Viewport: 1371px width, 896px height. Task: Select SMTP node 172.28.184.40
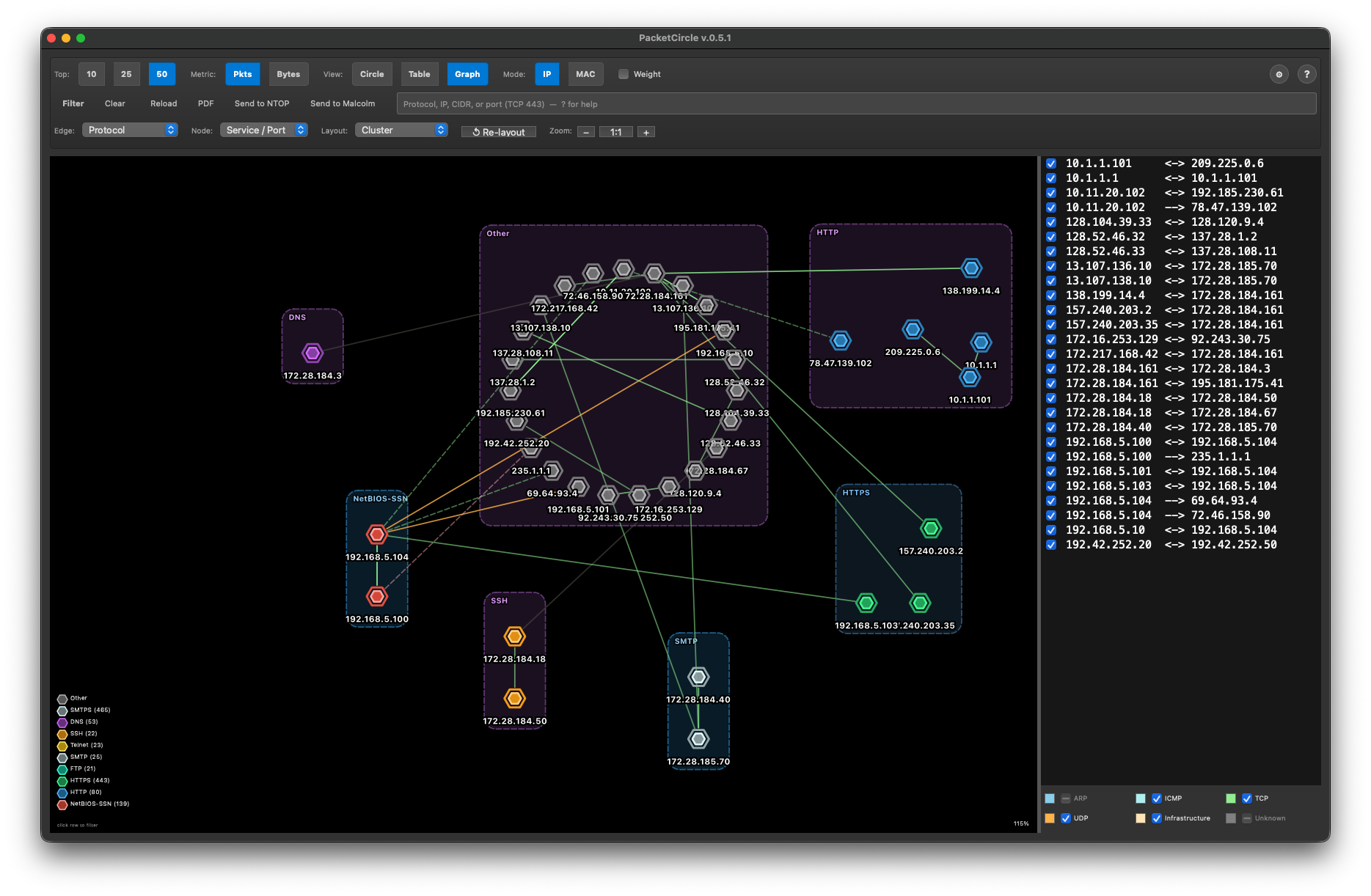[x=698, y=677]
